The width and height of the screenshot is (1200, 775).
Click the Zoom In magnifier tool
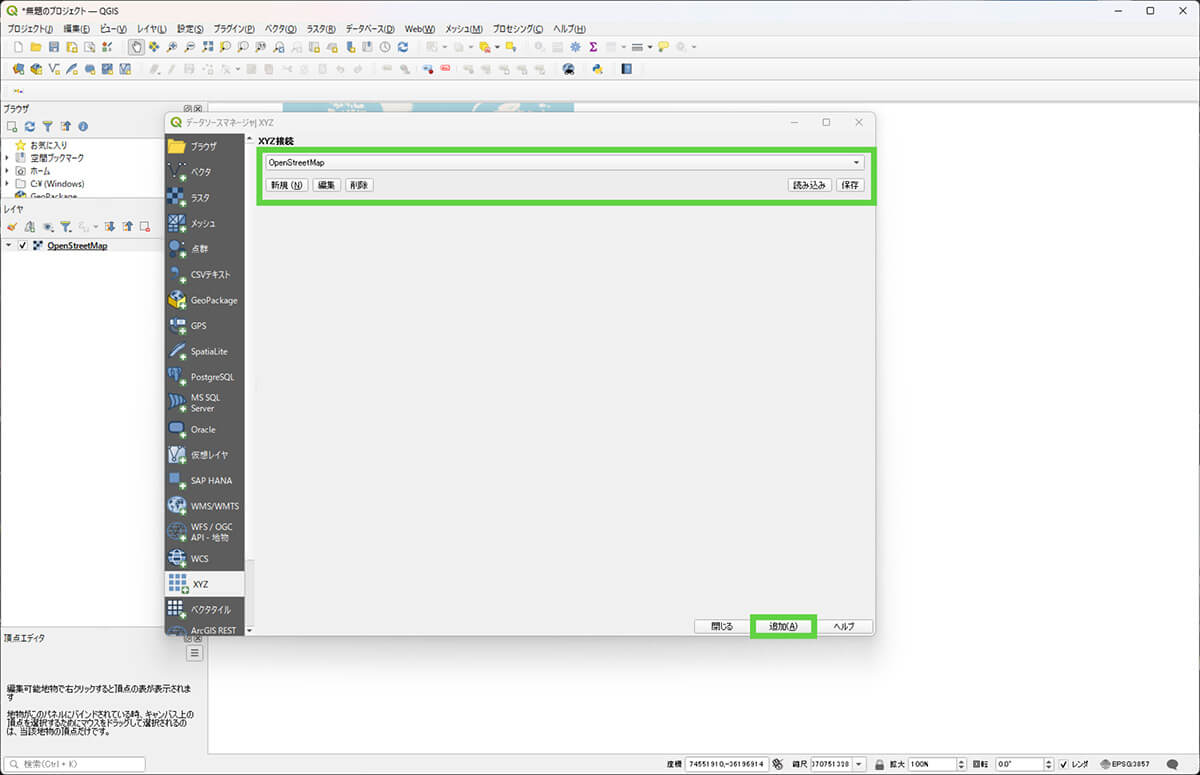pos(172,47)
